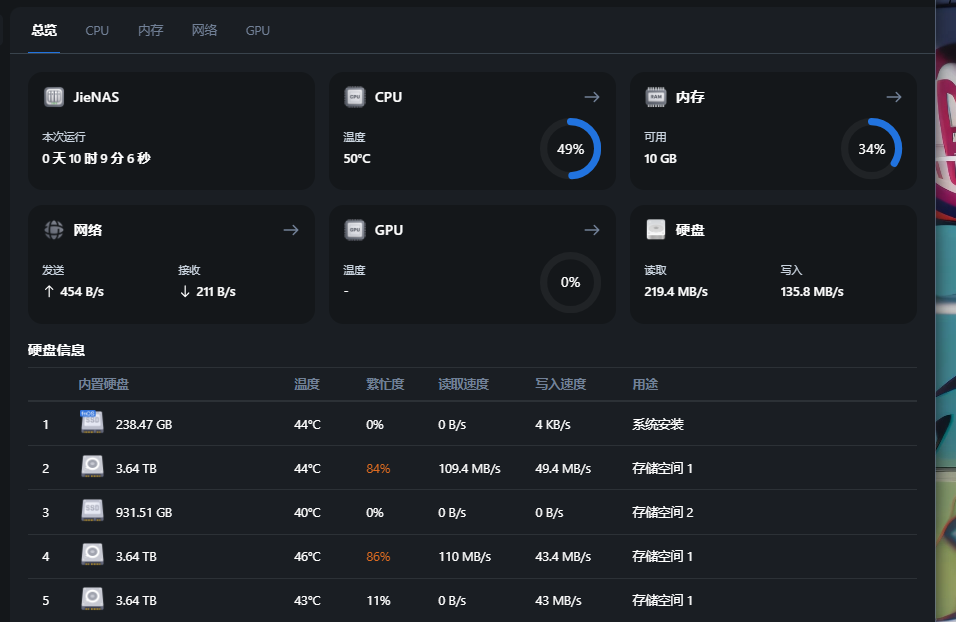The image size is (956, 622).
Task: Click the memory 34% usage ring
Action: pos(871,149)
